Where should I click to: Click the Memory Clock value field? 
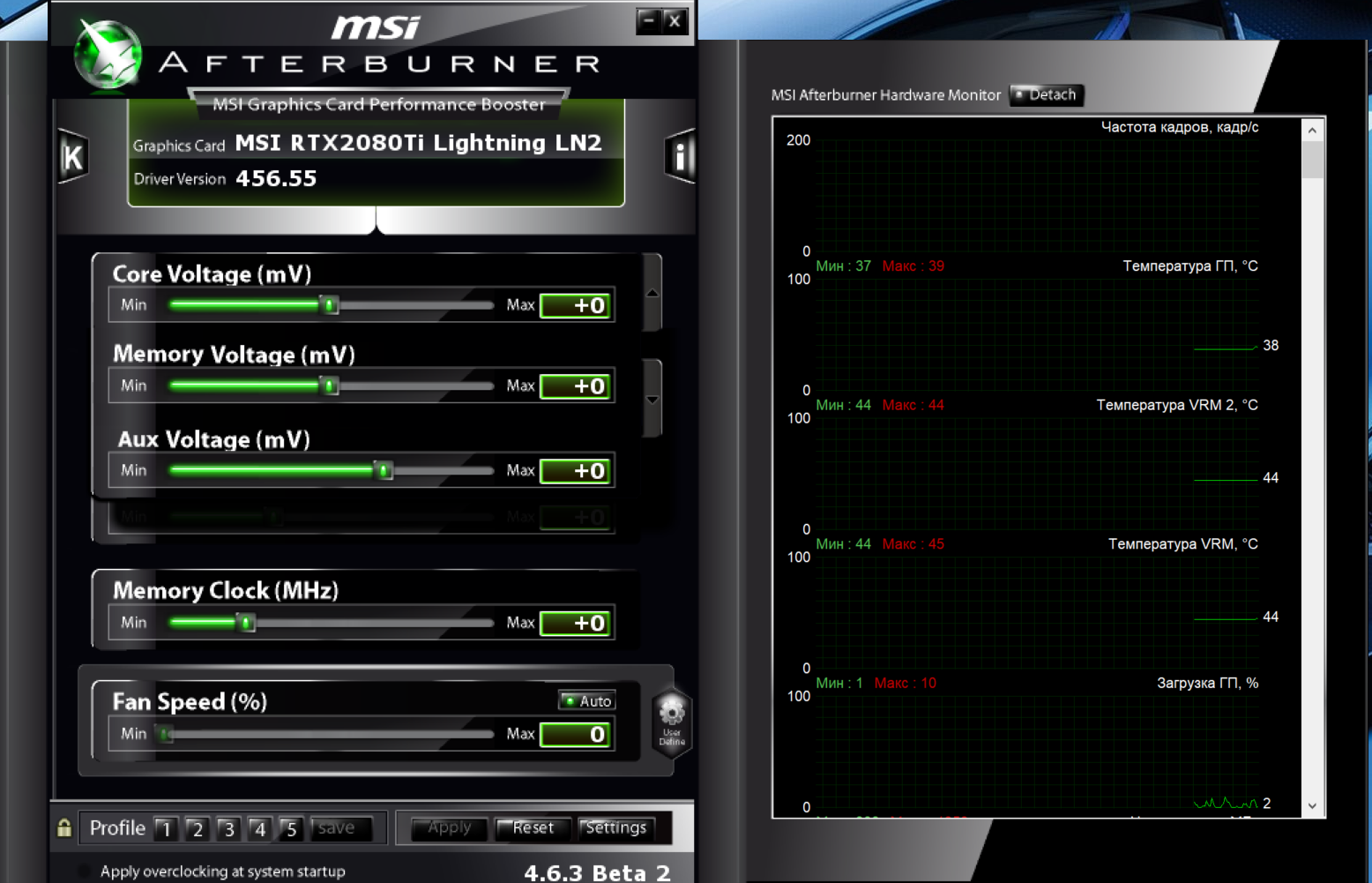click(x=577, y=623)
